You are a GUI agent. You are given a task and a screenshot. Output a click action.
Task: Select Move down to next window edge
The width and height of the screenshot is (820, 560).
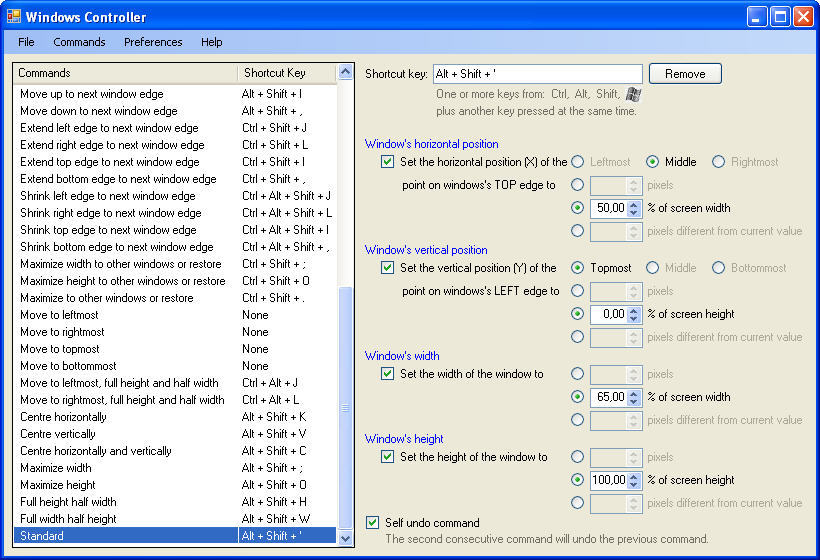[175, 111]
